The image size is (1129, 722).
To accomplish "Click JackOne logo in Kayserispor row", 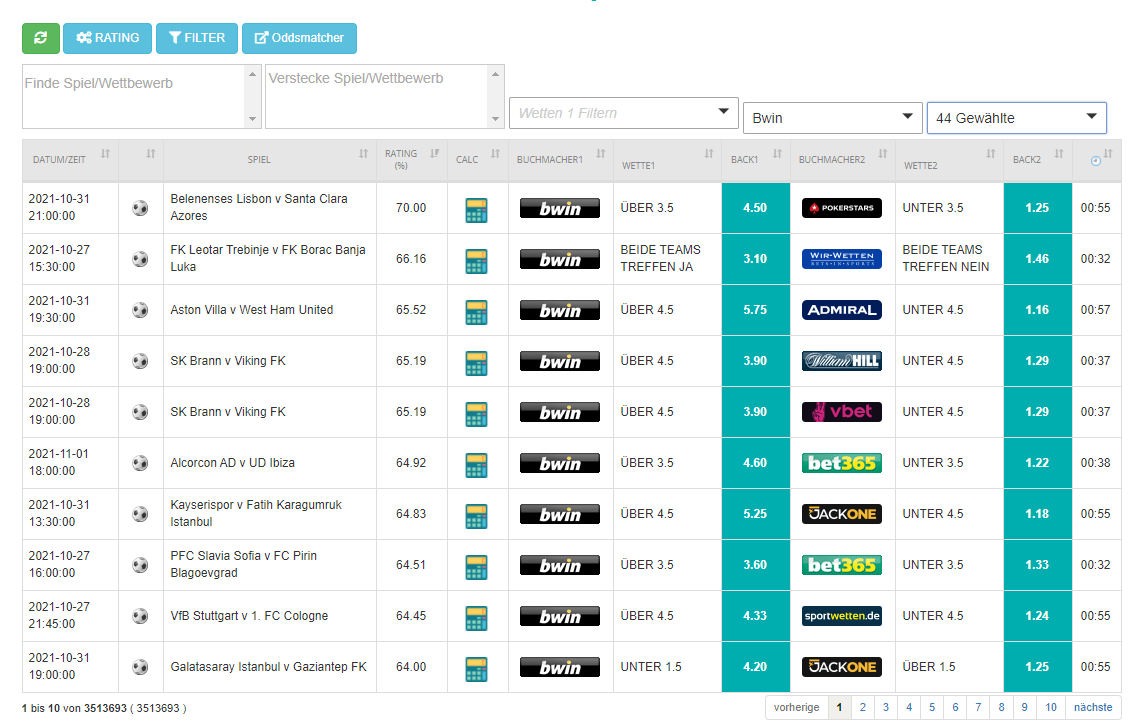I will (x=842, y=514).
